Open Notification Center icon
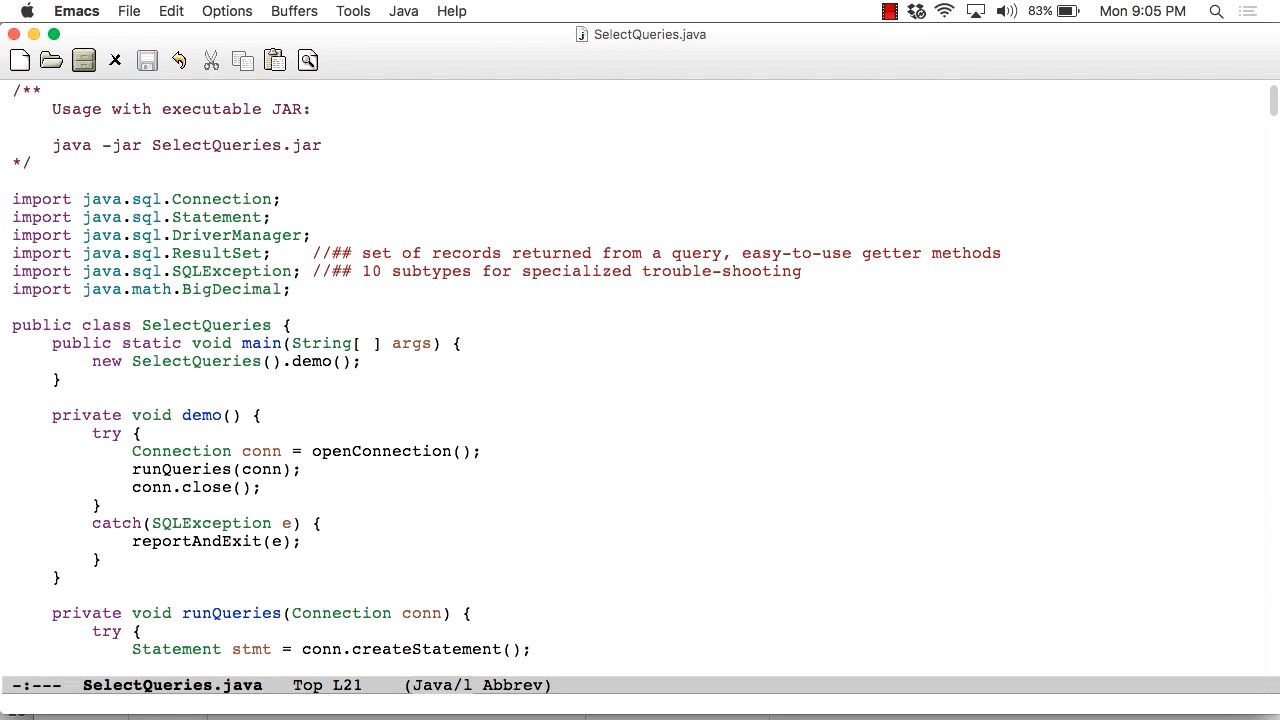The width and height of the screenshot is (1280, 720). click(x=1247, y=11)
